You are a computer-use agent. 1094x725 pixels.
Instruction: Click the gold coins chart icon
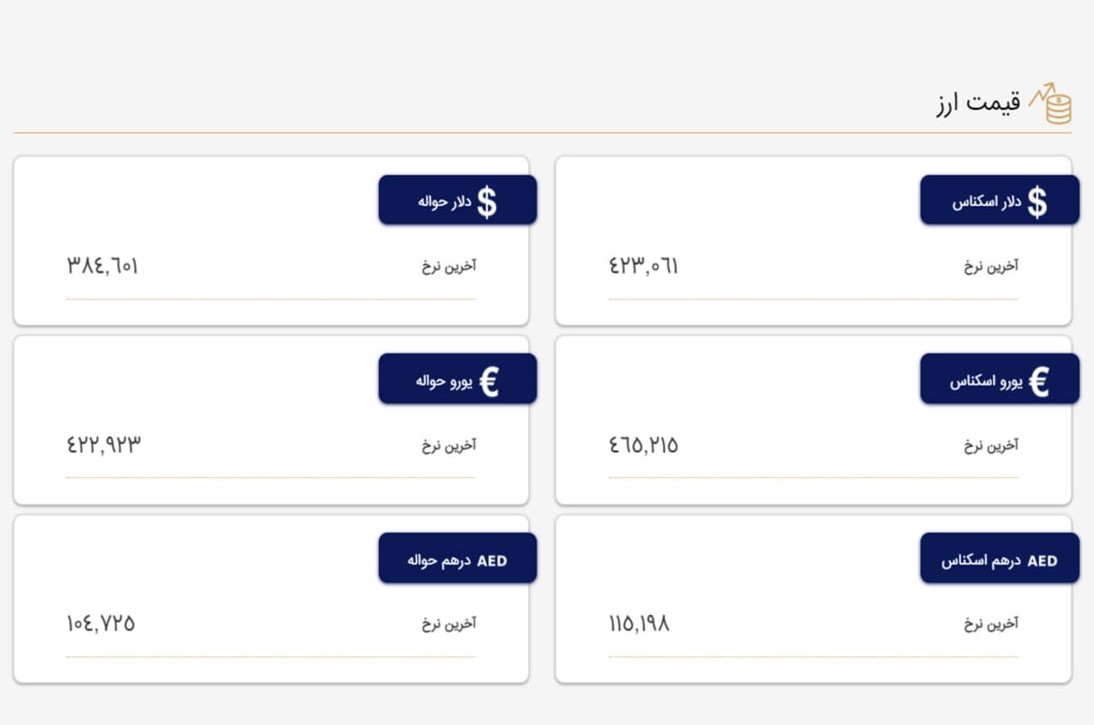tap(1051, 104)
